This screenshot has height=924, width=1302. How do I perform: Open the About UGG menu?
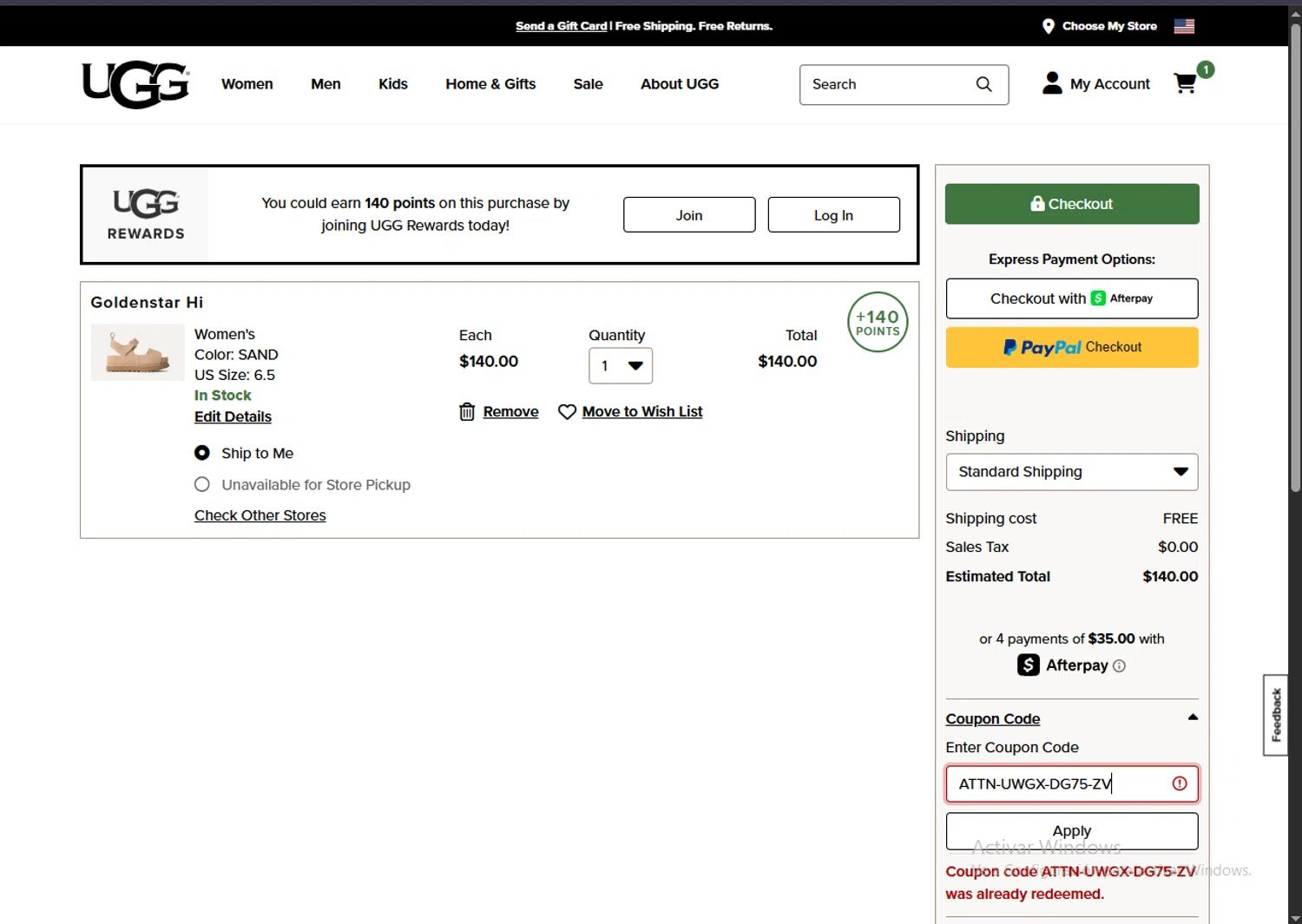(680, 84)
